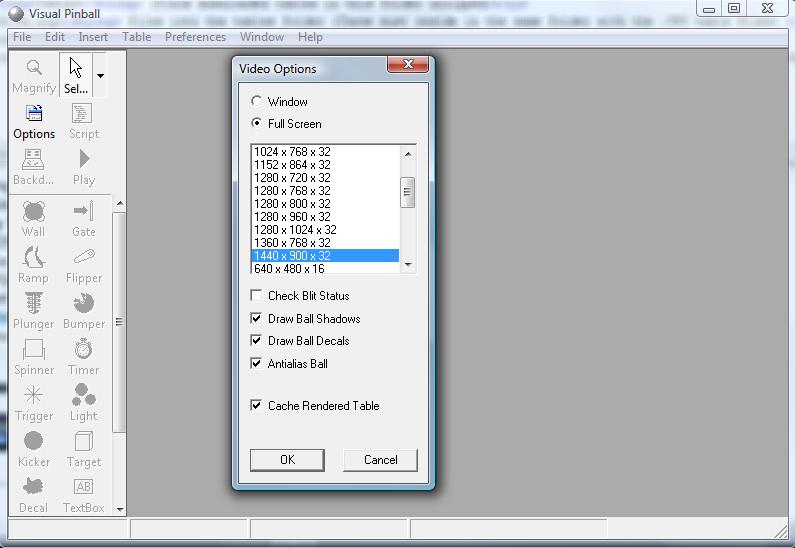795x548 pixels.
Task: Select 1360 x 768 x 32 resolution
Action: pyautogui.click(x=325, y=243)
